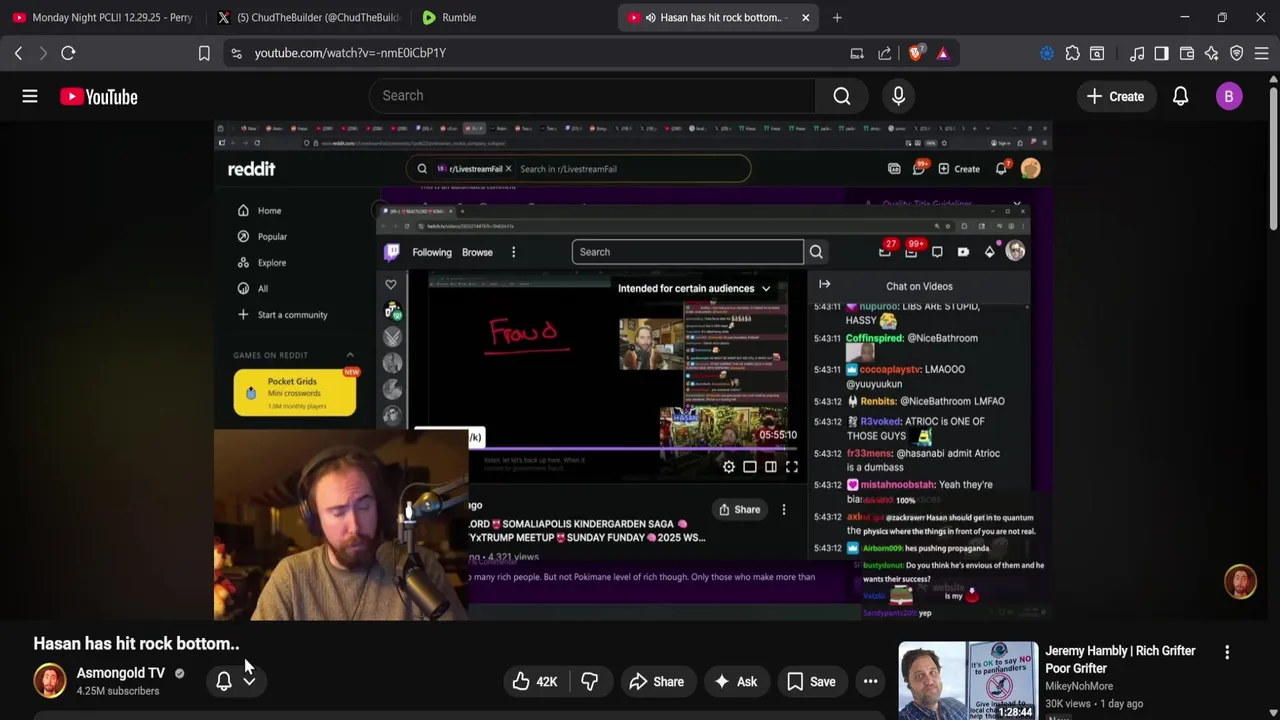Open Jeremy Hambly Rich Grifter video title

(1120, 659)
